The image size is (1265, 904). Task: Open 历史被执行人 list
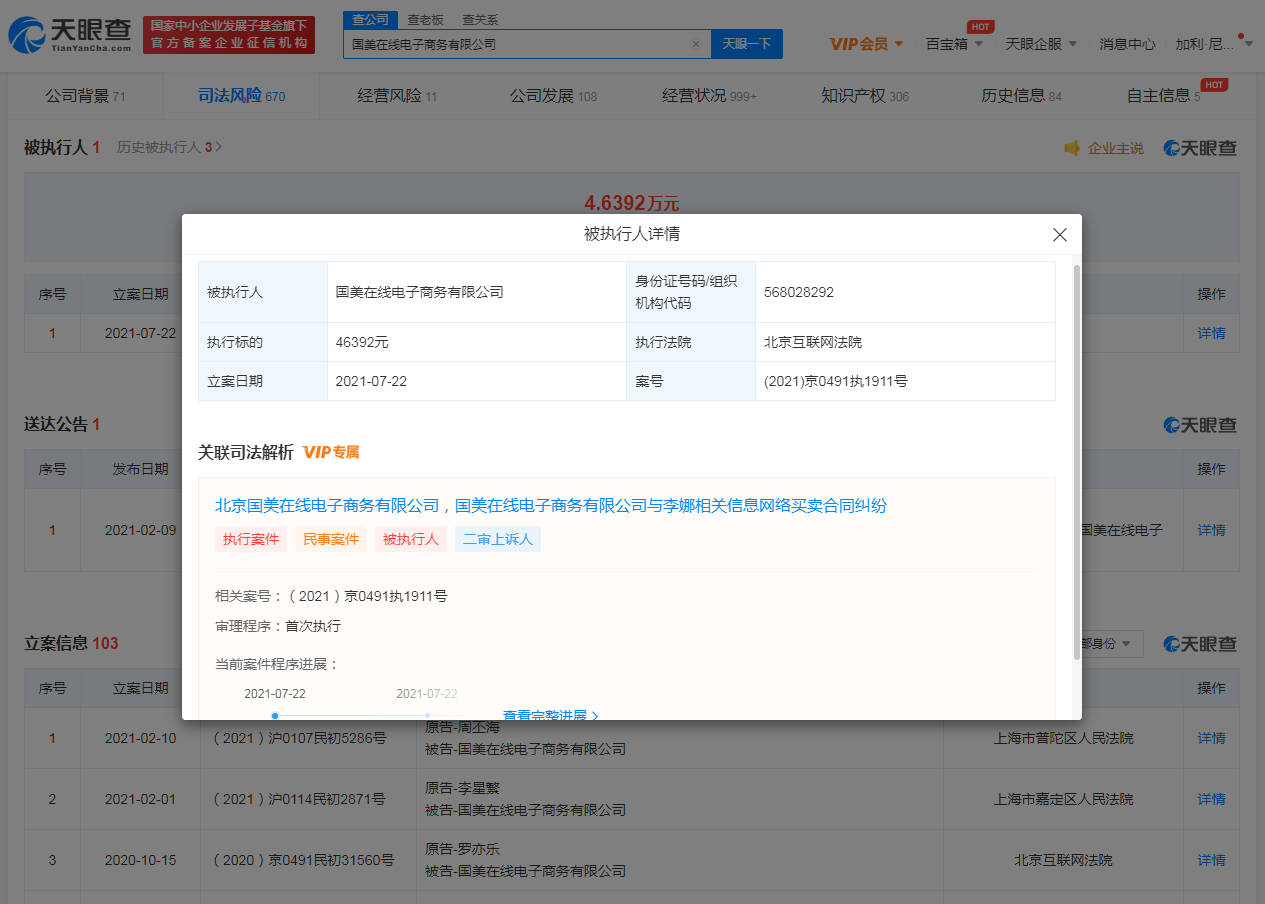tap(169, 147)
